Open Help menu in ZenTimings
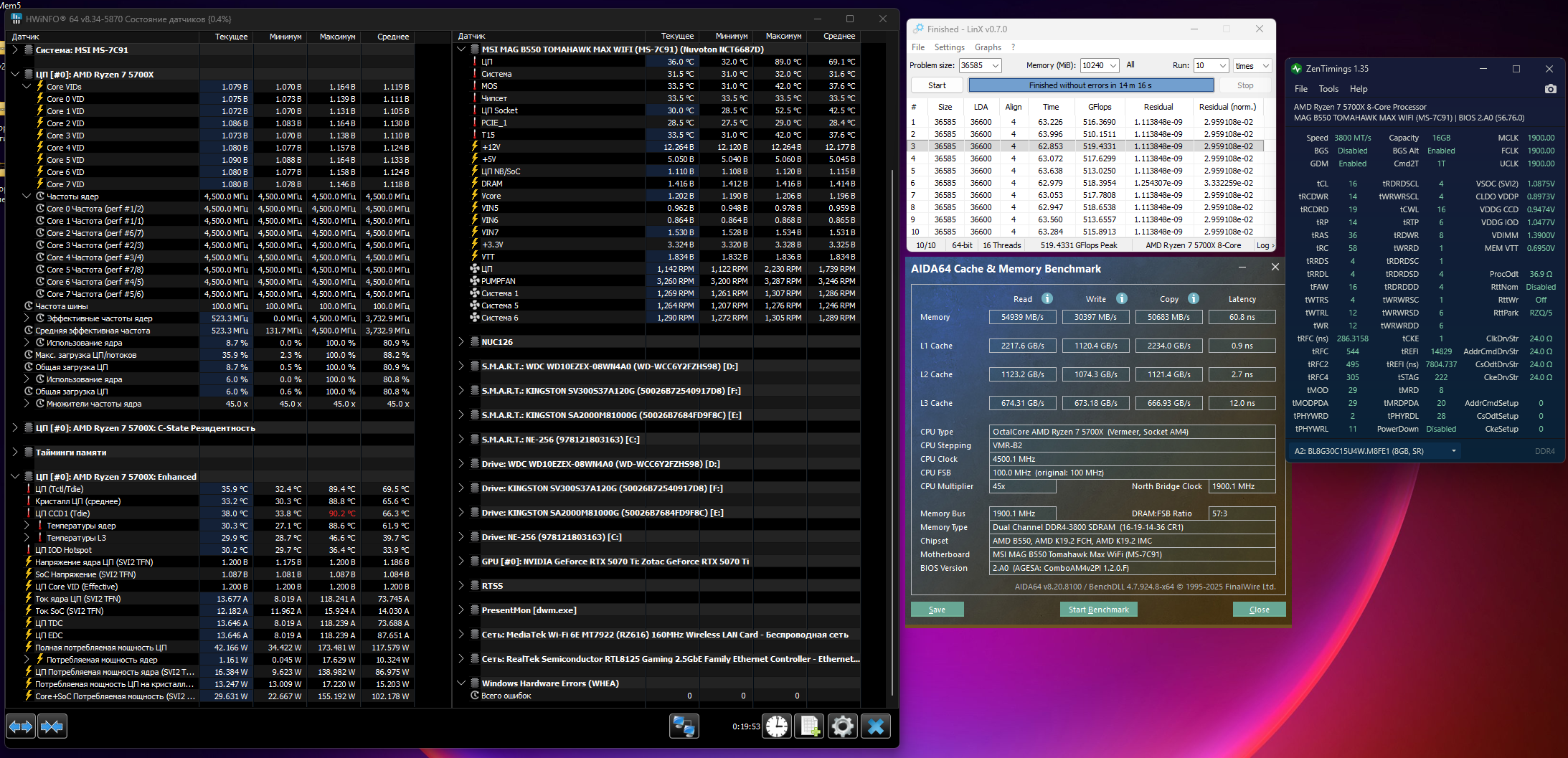Viewport: 1568px width, 758px height. (x=1359, y=89)
